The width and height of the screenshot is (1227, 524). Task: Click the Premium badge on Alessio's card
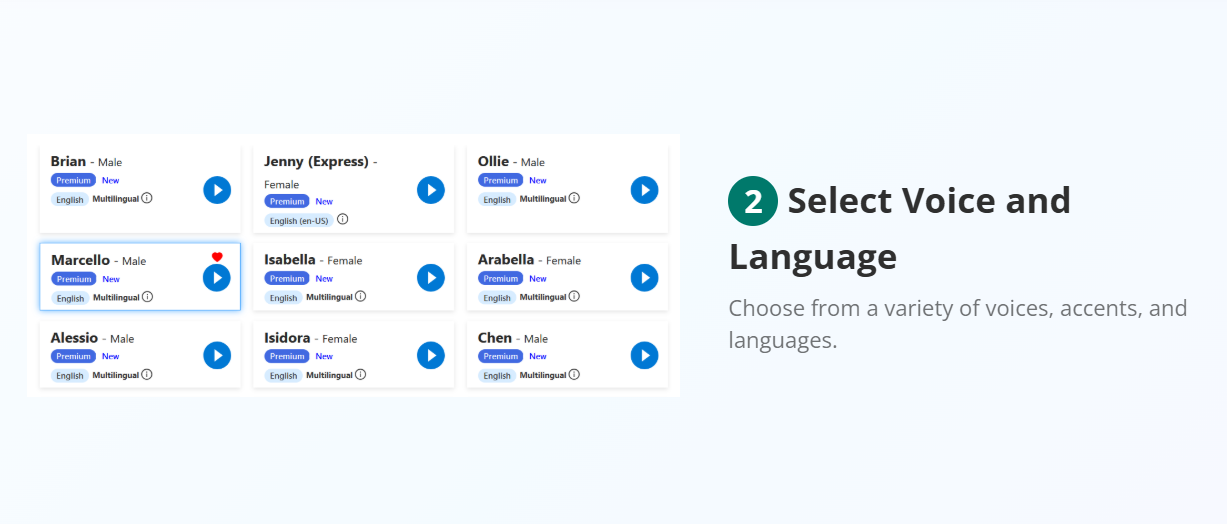pos(73,356)
